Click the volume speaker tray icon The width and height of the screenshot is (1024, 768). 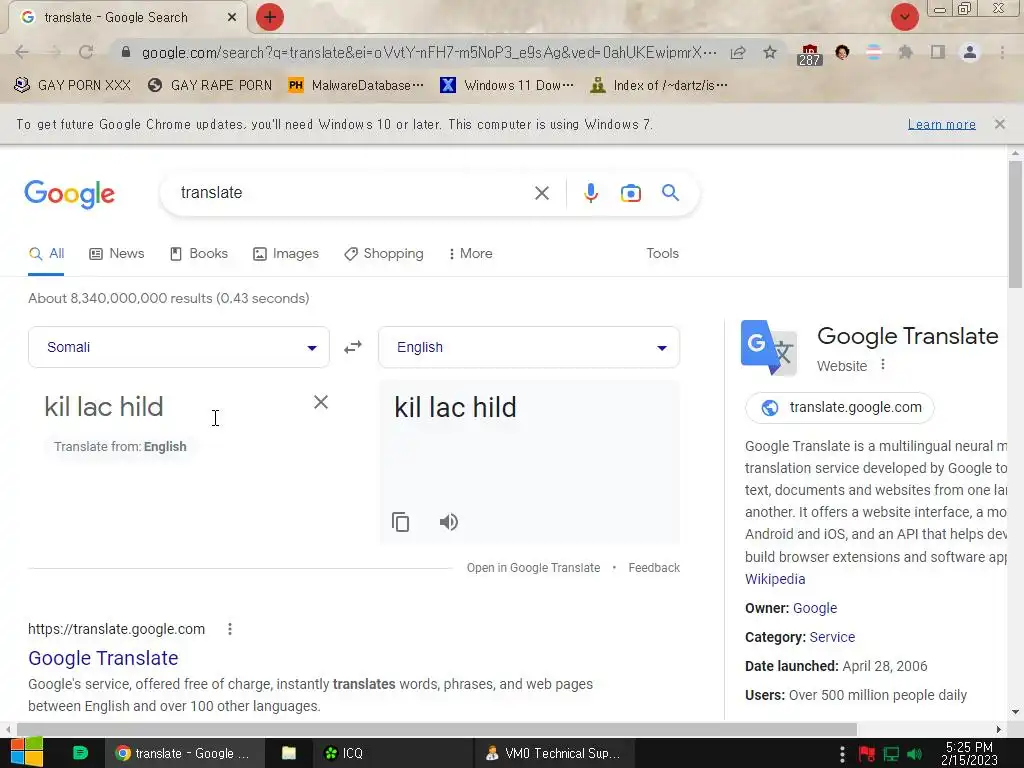point(914,754)
